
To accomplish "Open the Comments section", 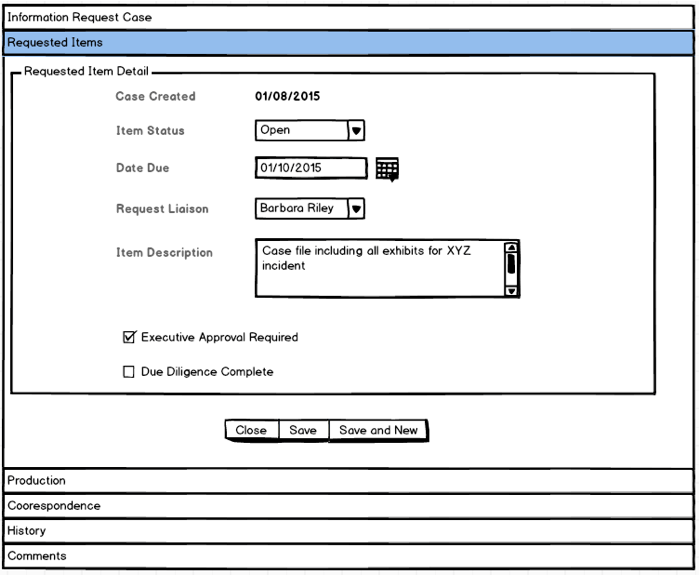I will tap(348, 556).
